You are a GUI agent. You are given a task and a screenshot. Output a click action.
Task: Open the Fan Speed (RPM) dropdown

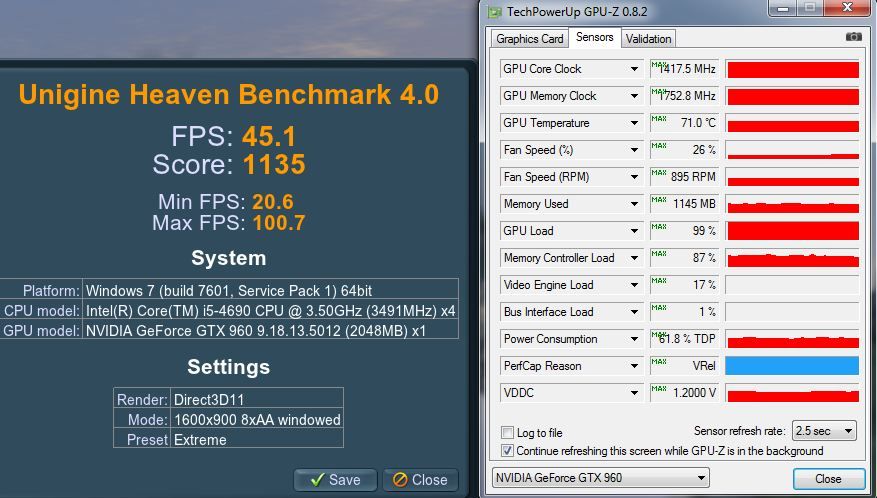point(634,177)
